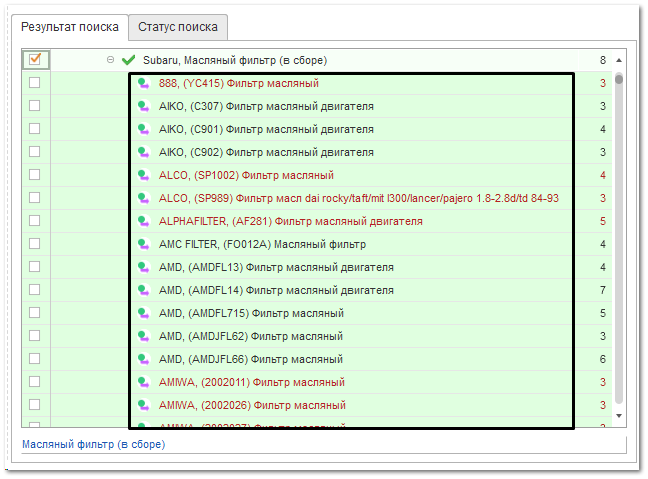Viewport: 648px width, 479px height.
Task: Click the scrollbar up arrow
Action: (x=619, y=60)
